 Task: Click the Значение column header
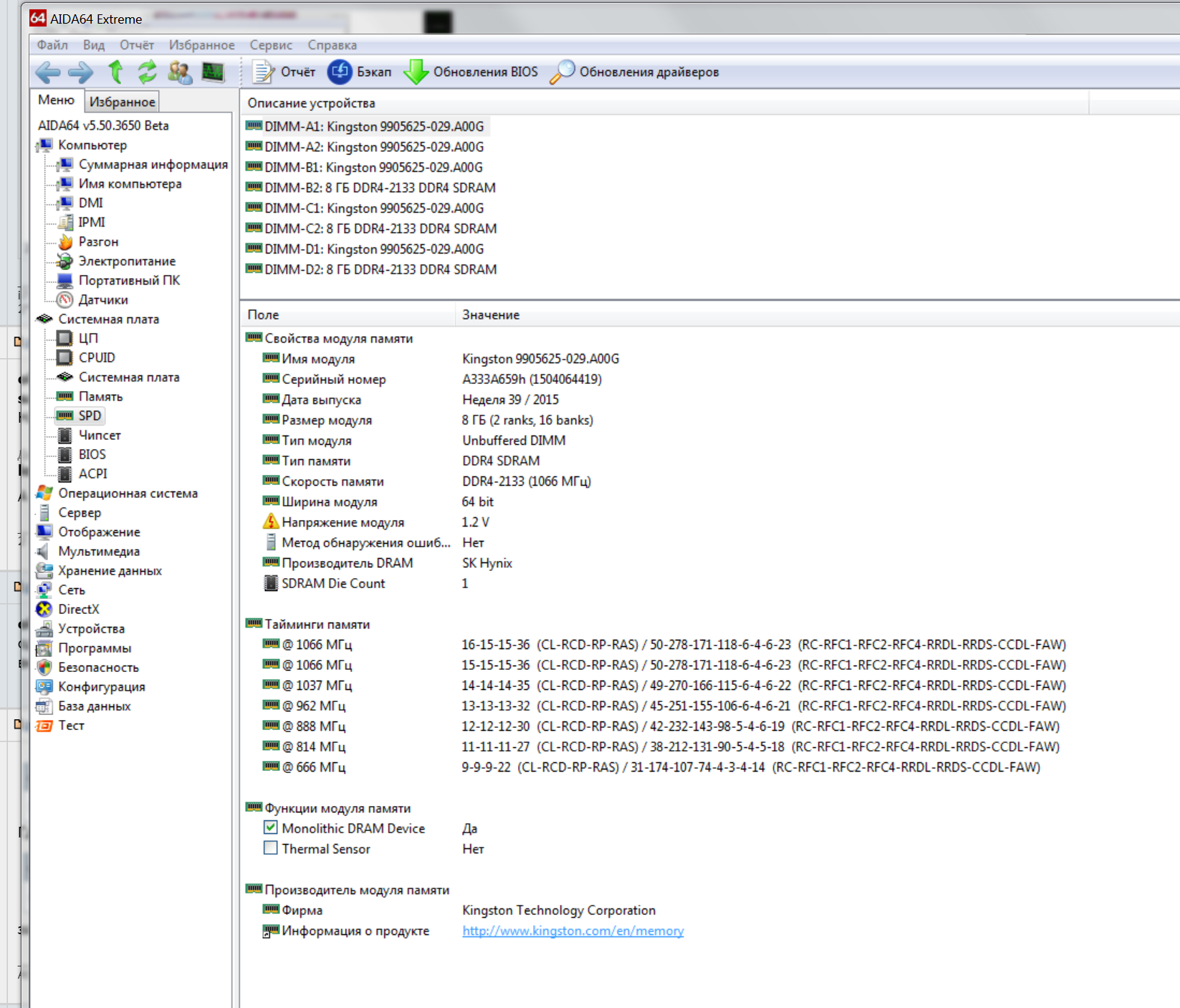pyautogui.click(x=817, y=315)
